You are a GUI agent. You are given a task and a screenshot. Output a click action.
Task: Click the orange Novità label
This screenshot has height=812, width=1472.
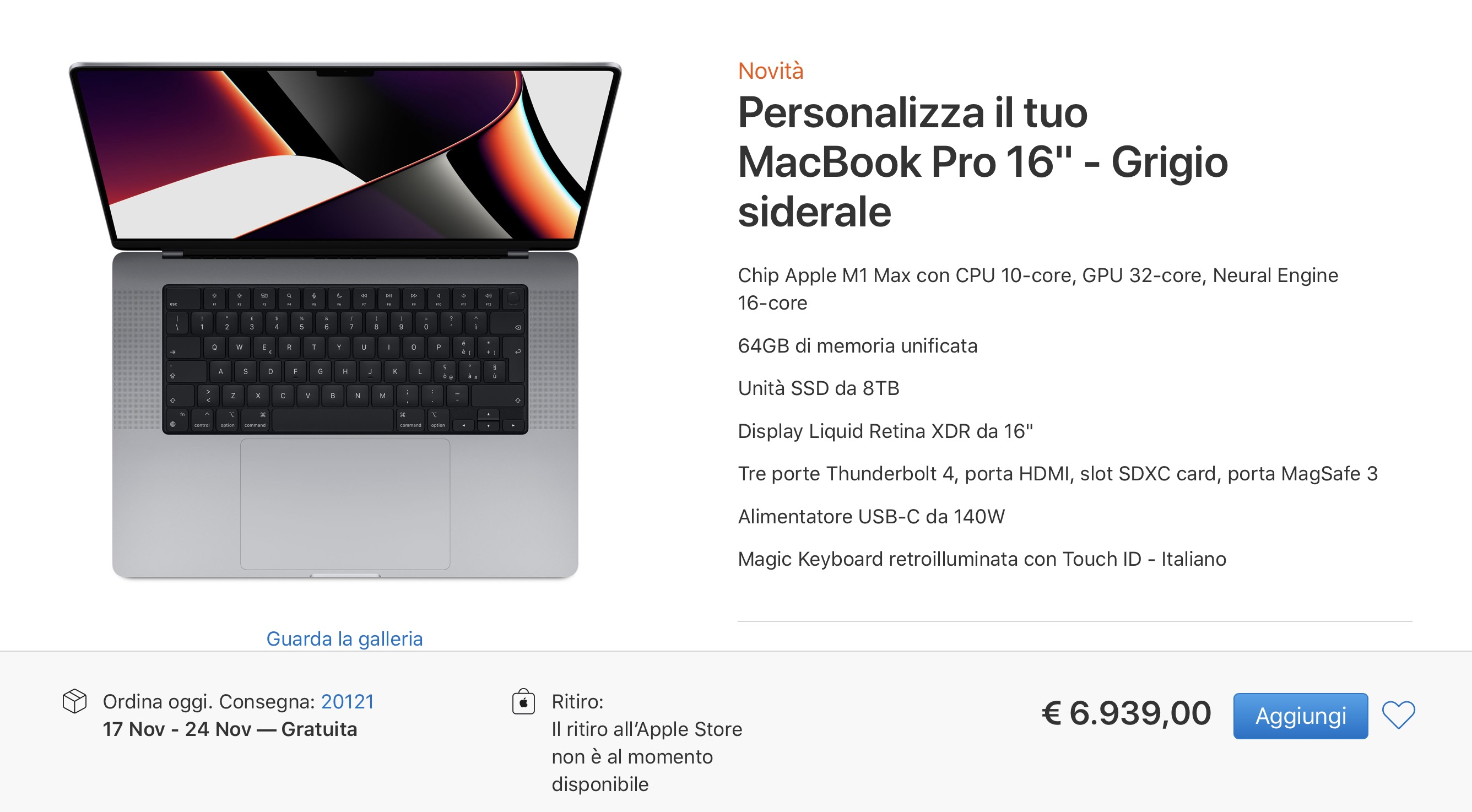pyautogui.click(x=770, y=71)
